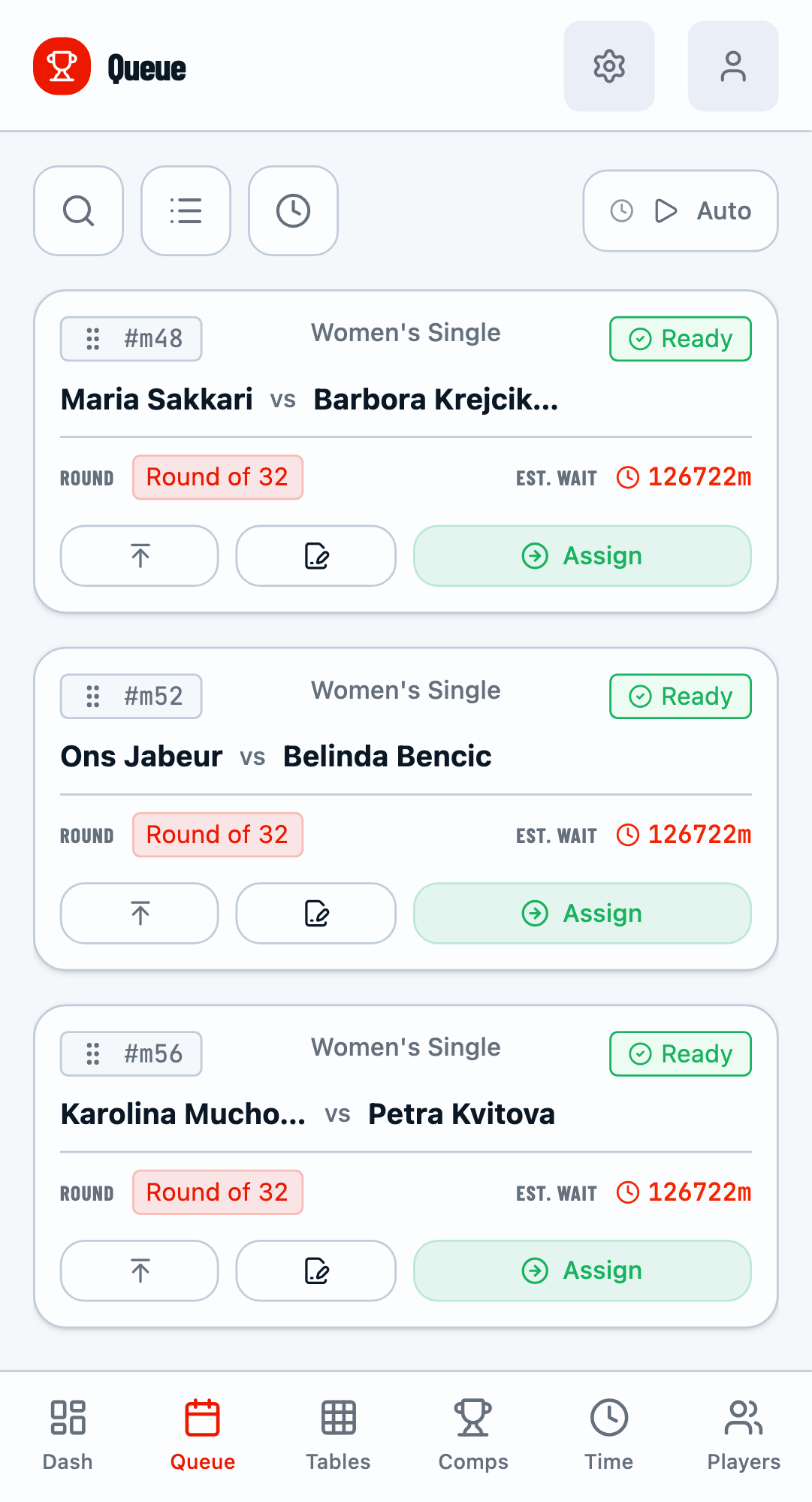Screen dimensions: 812x1502
Task: Open the queue filter list view
Action: [186, 210]
